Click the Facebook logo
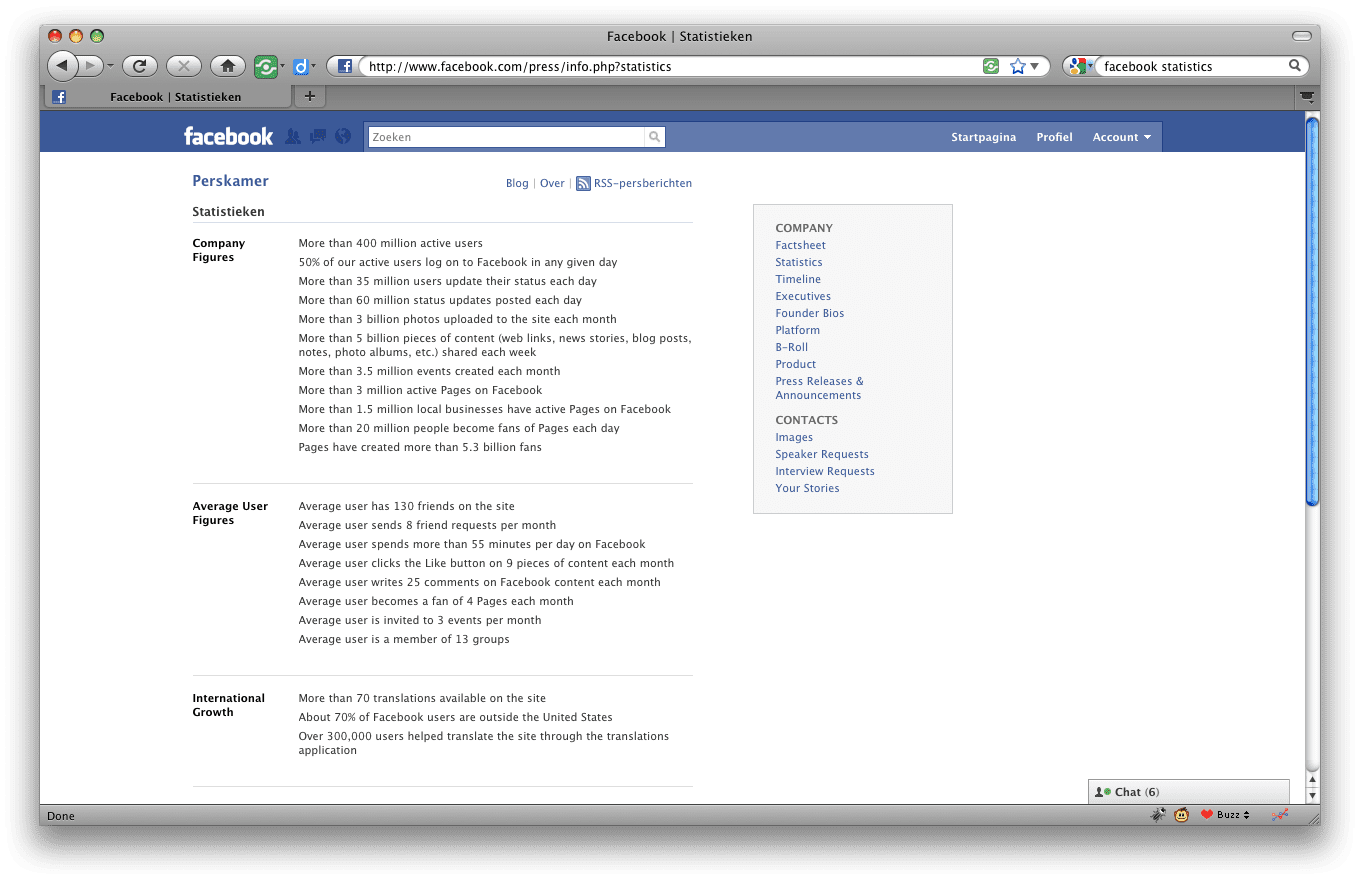This screenshot has width=1360, height=880. (228, 137)
